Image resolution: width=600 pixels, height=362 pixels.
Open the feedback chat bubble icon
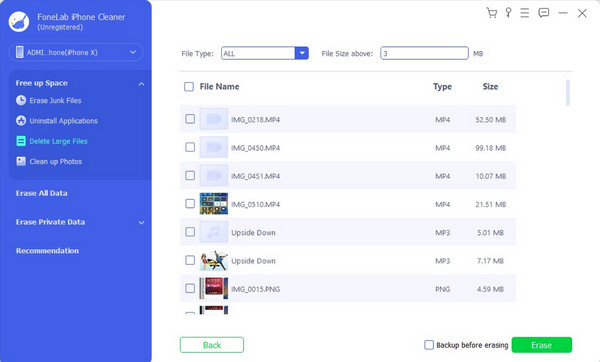(543, 13)
